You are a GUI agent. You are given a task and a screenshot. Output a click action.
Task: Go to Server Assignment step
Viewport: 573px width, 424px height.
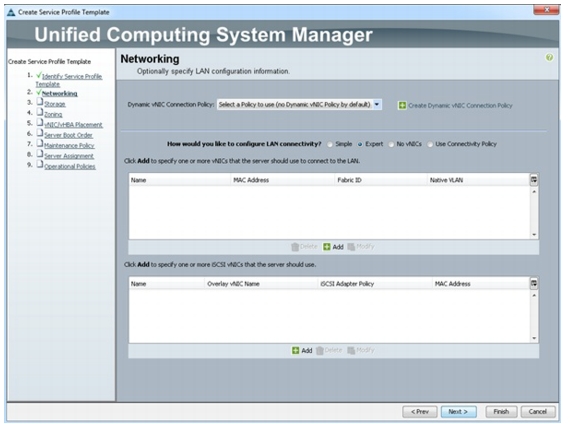click(x=69, y=156)
